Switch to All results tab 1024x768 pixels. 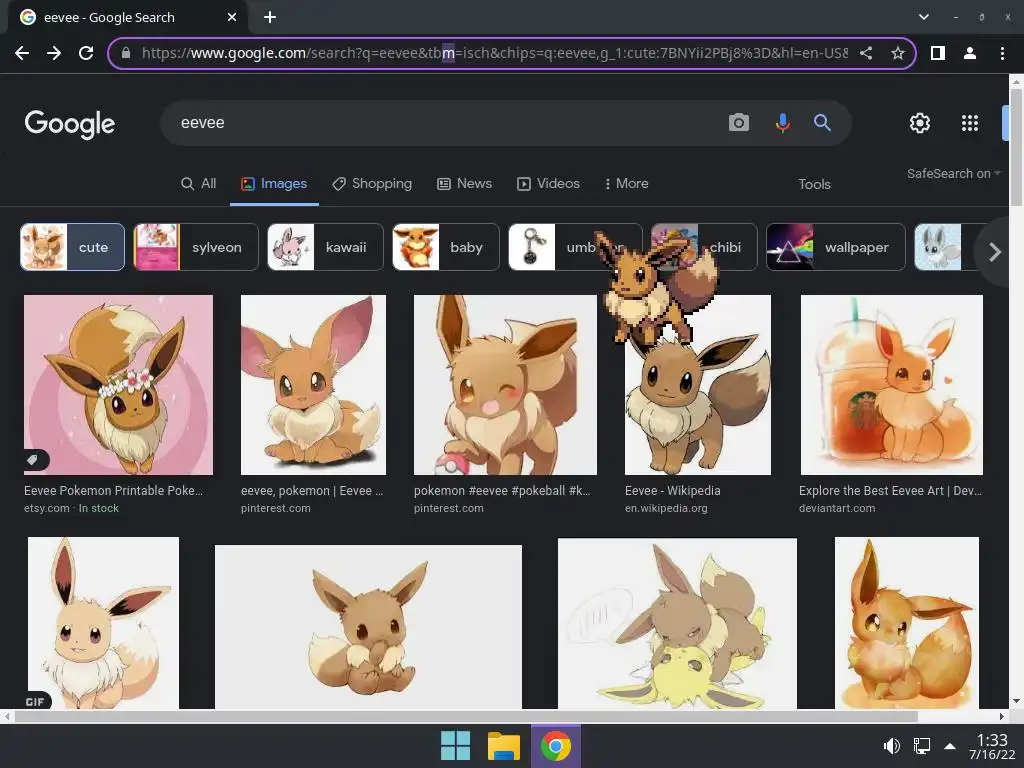point(199,184)
